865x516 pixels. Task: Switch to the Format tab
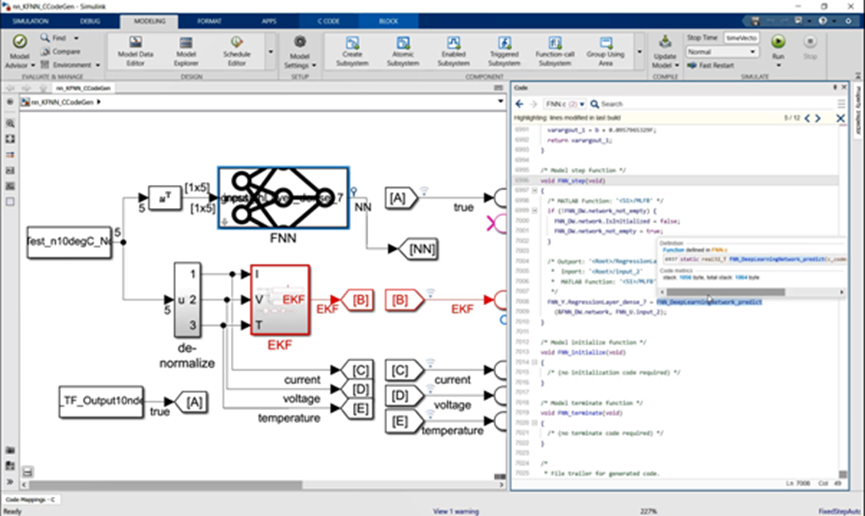[x=209, y=21]
